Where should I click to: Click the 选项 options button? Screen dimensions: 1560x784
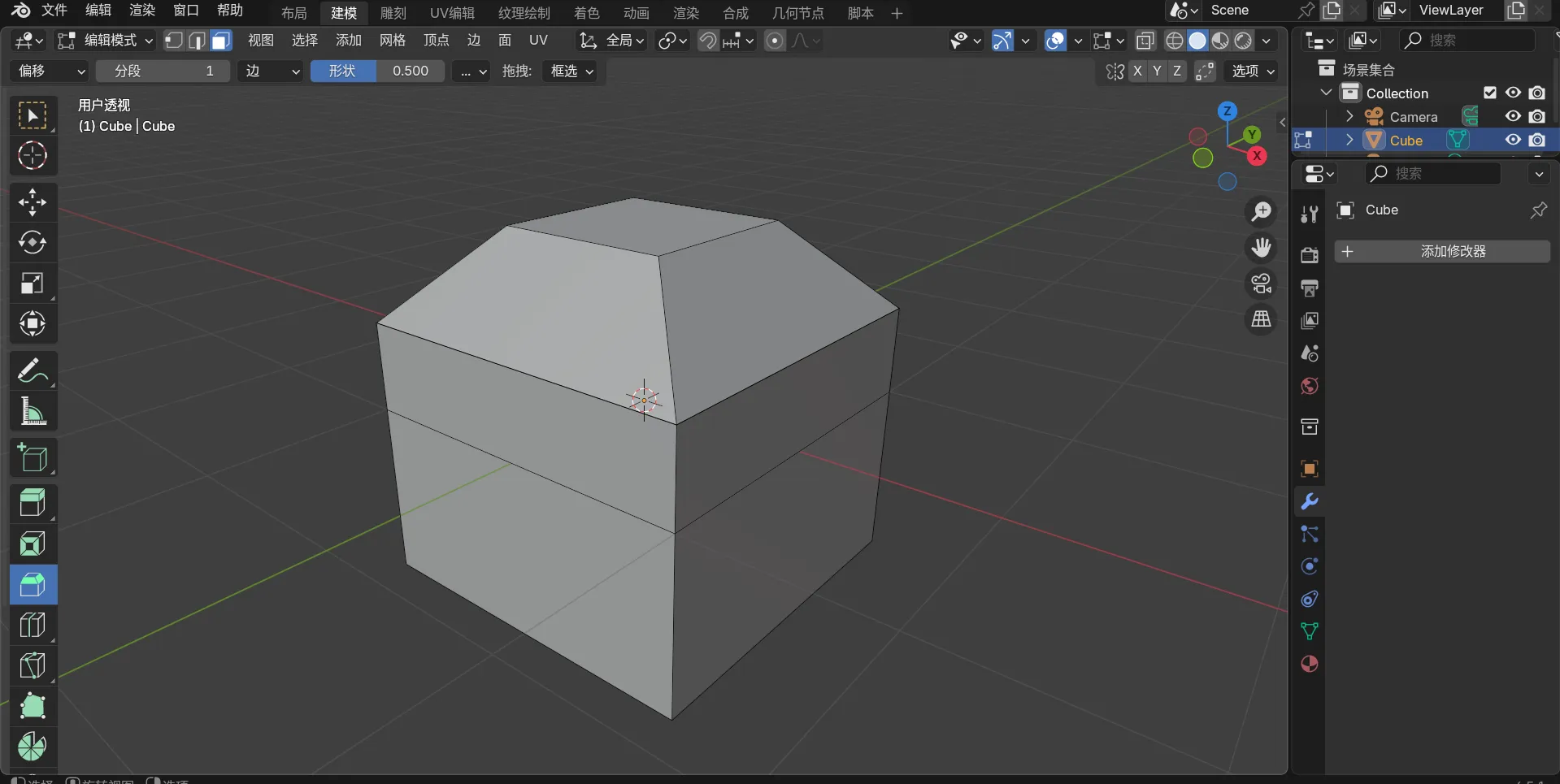click(x=1253, y=71)
